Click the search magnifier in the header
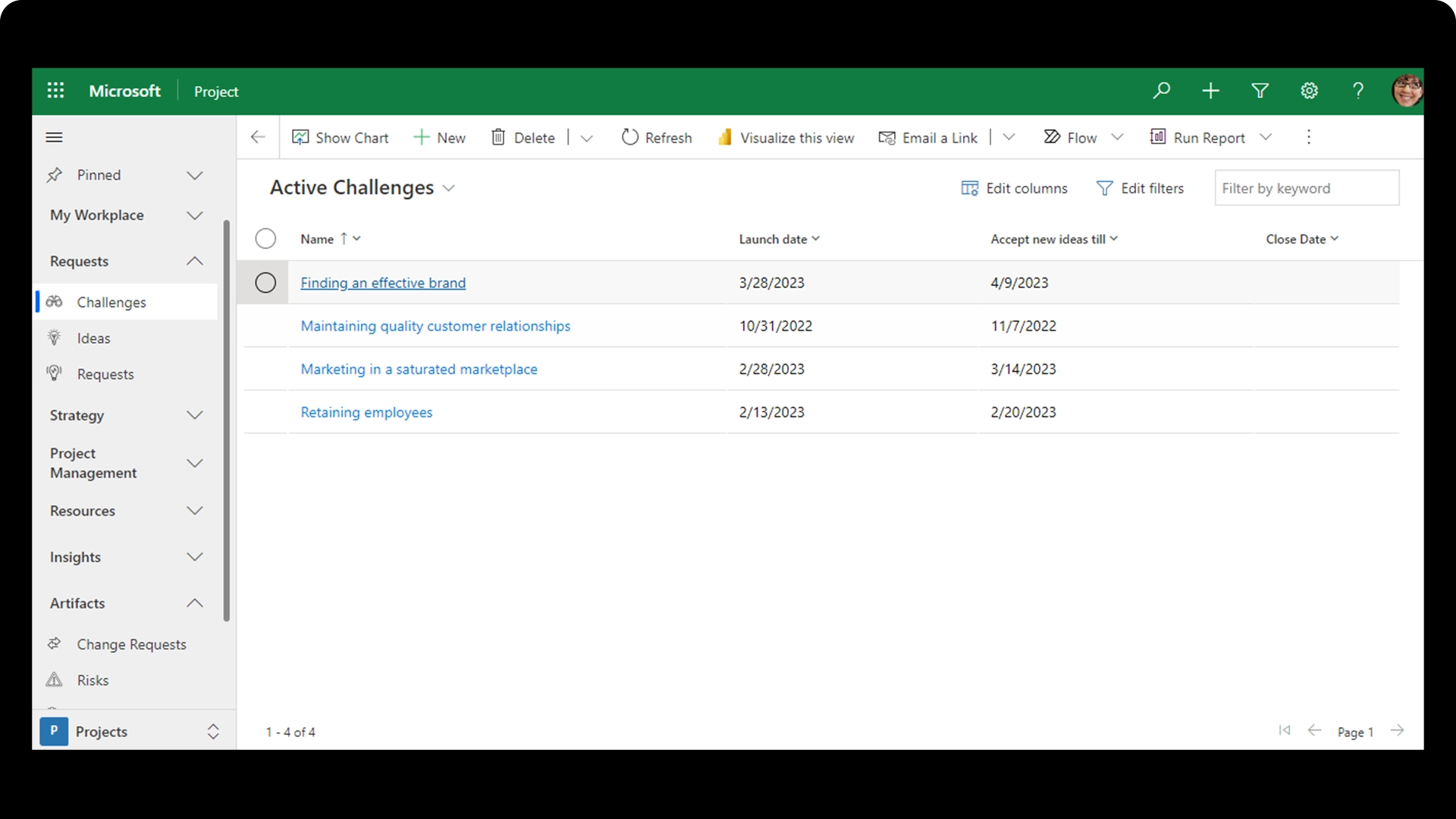 [x=1161, y=91]
